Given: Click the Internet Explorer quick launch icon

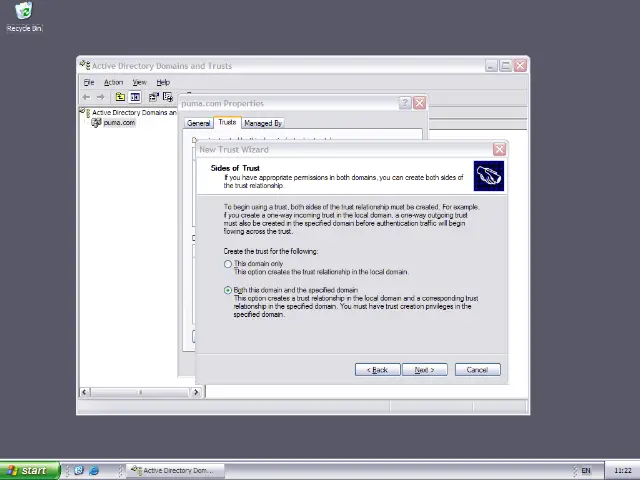Looking at the screenshot, I should (x=93, y=470).
